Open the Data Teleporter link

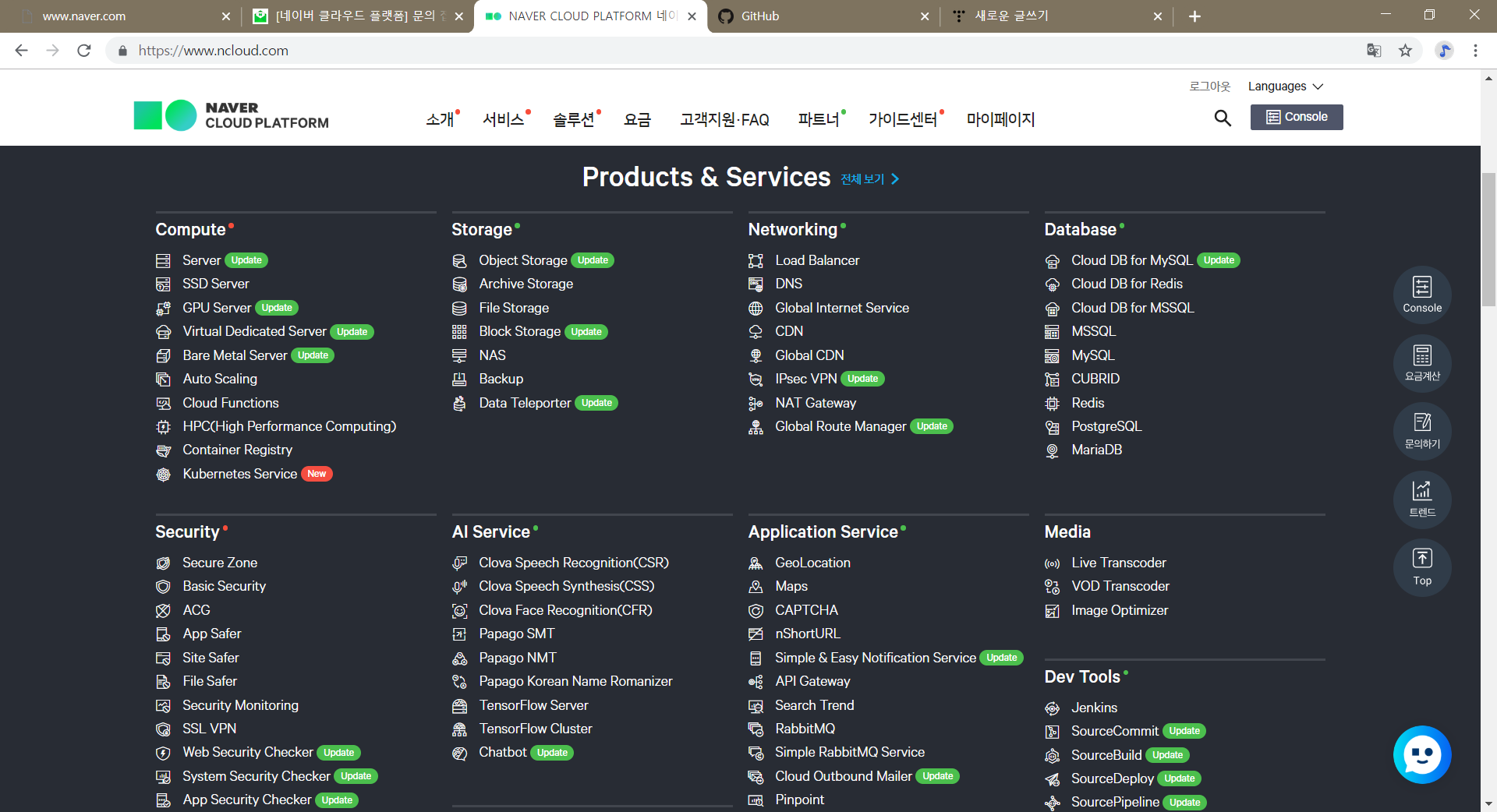(x=525, y=403)
